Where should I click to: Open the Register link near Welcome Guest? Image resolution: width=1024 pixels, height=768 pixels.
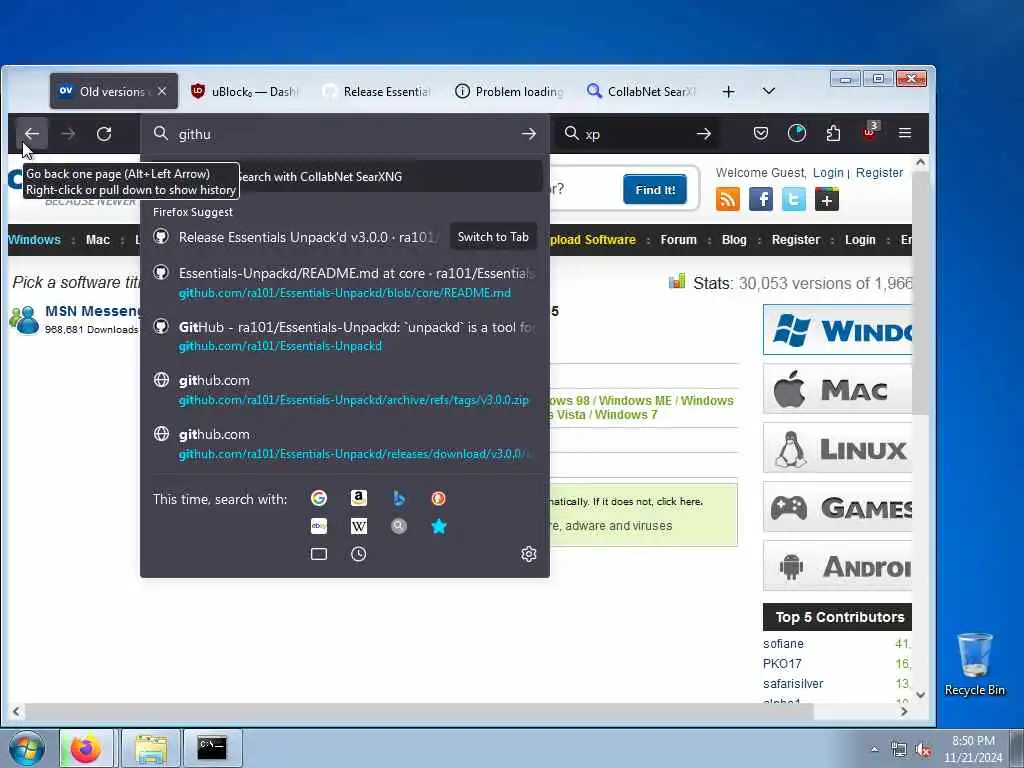(879, 172)
